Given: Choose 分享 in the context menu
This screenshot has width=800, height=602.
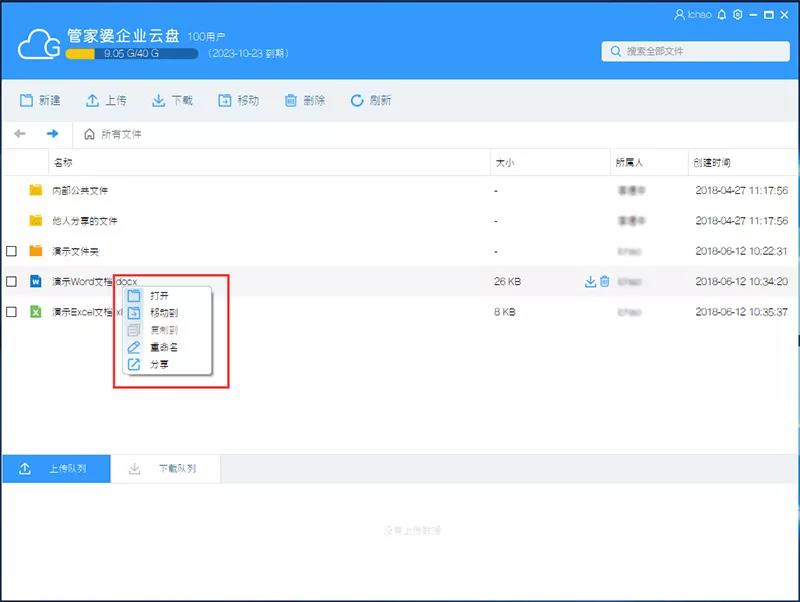Looking at the screenshot, I should pos(168,364).
